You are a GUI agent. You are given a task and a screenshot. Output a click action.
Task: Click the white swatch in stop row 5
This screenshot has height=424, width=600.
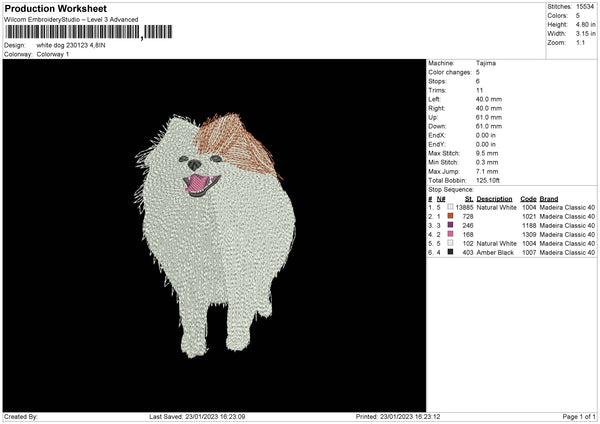pos(450,243)
